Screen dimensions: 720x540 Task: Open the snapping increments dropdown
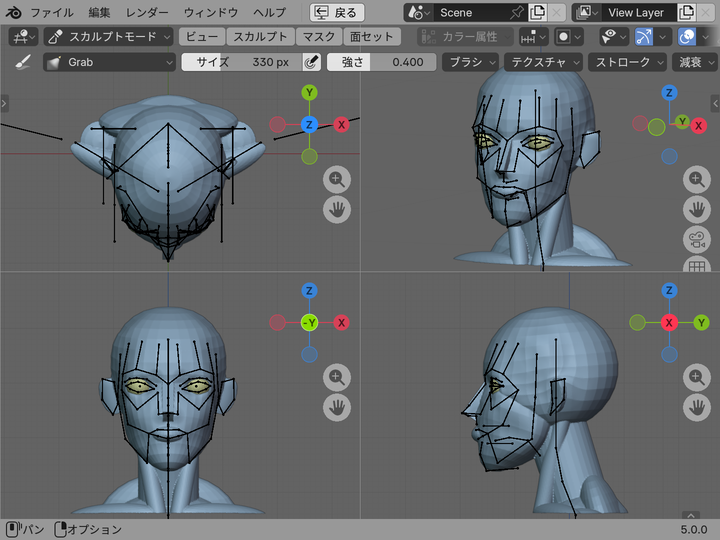pyautogui.click(x=534, y=37)
